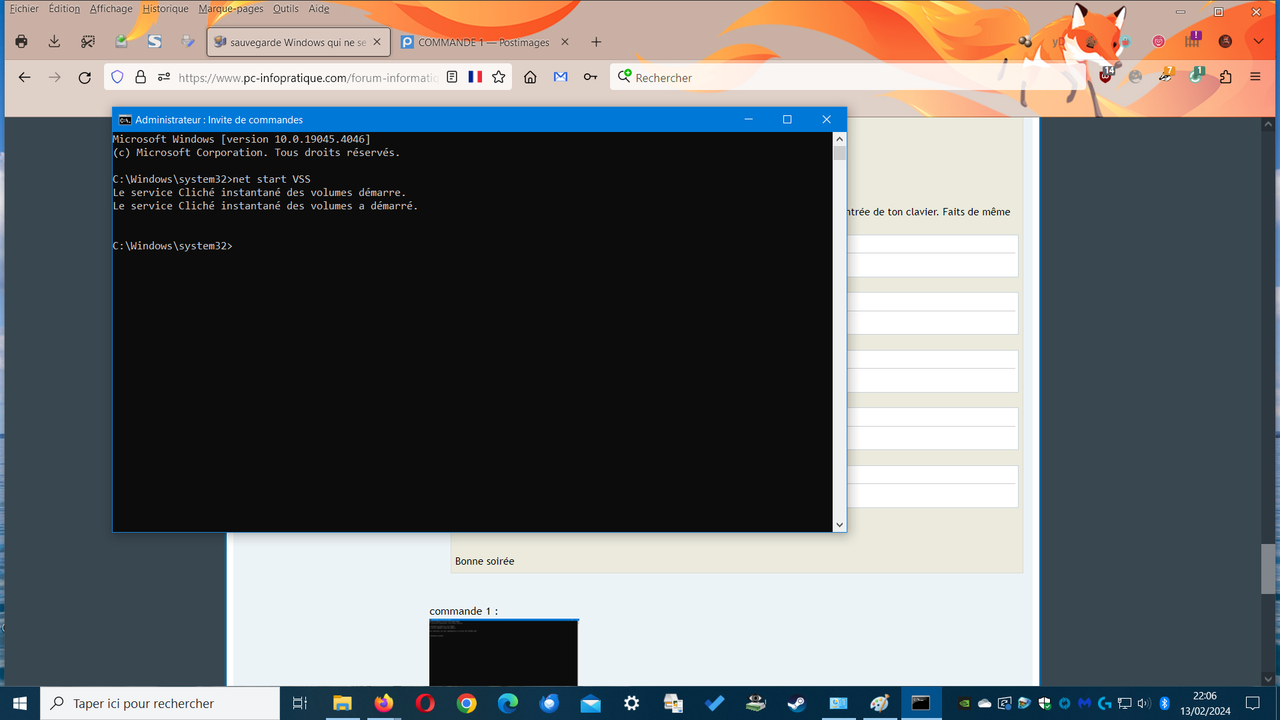The width and height of the screenshot is (1280, 720).
Task: Click the French flag translate icon
Action: click(x=475, y=77)
